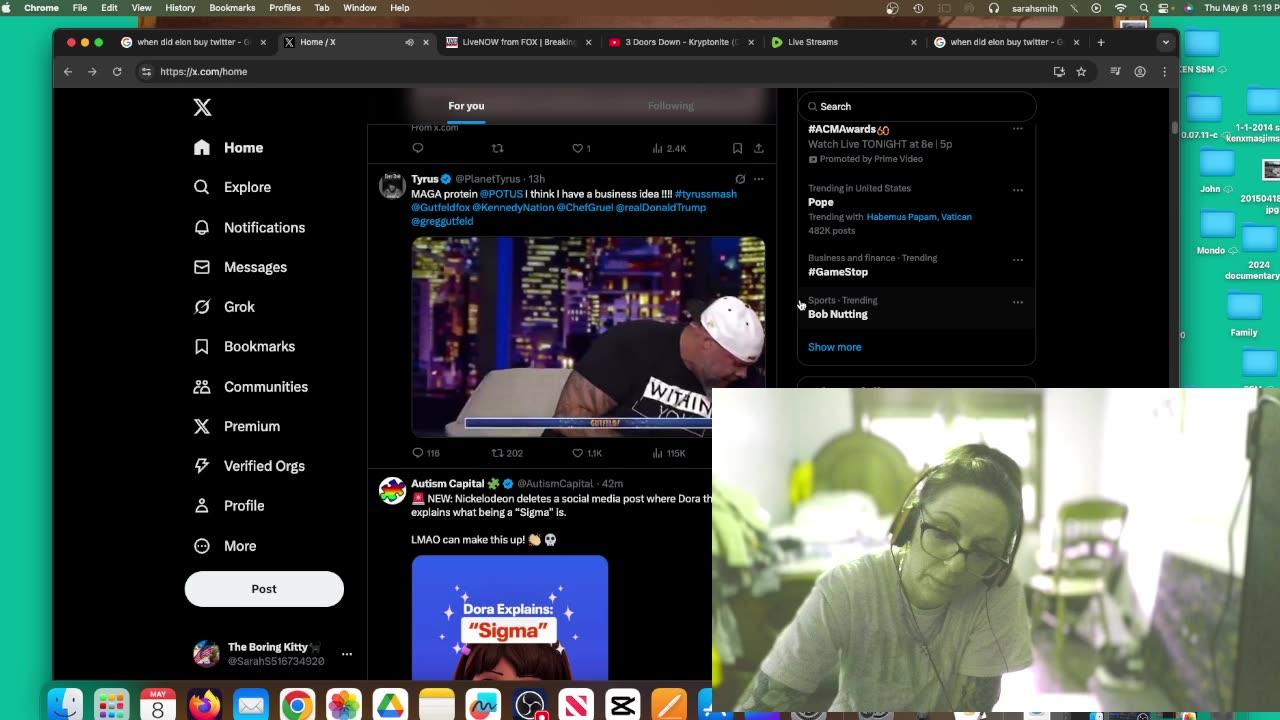Viewport: 1280px width, 720px height.
Task: Open Explore in X sidebar
Action: (233, 187)
